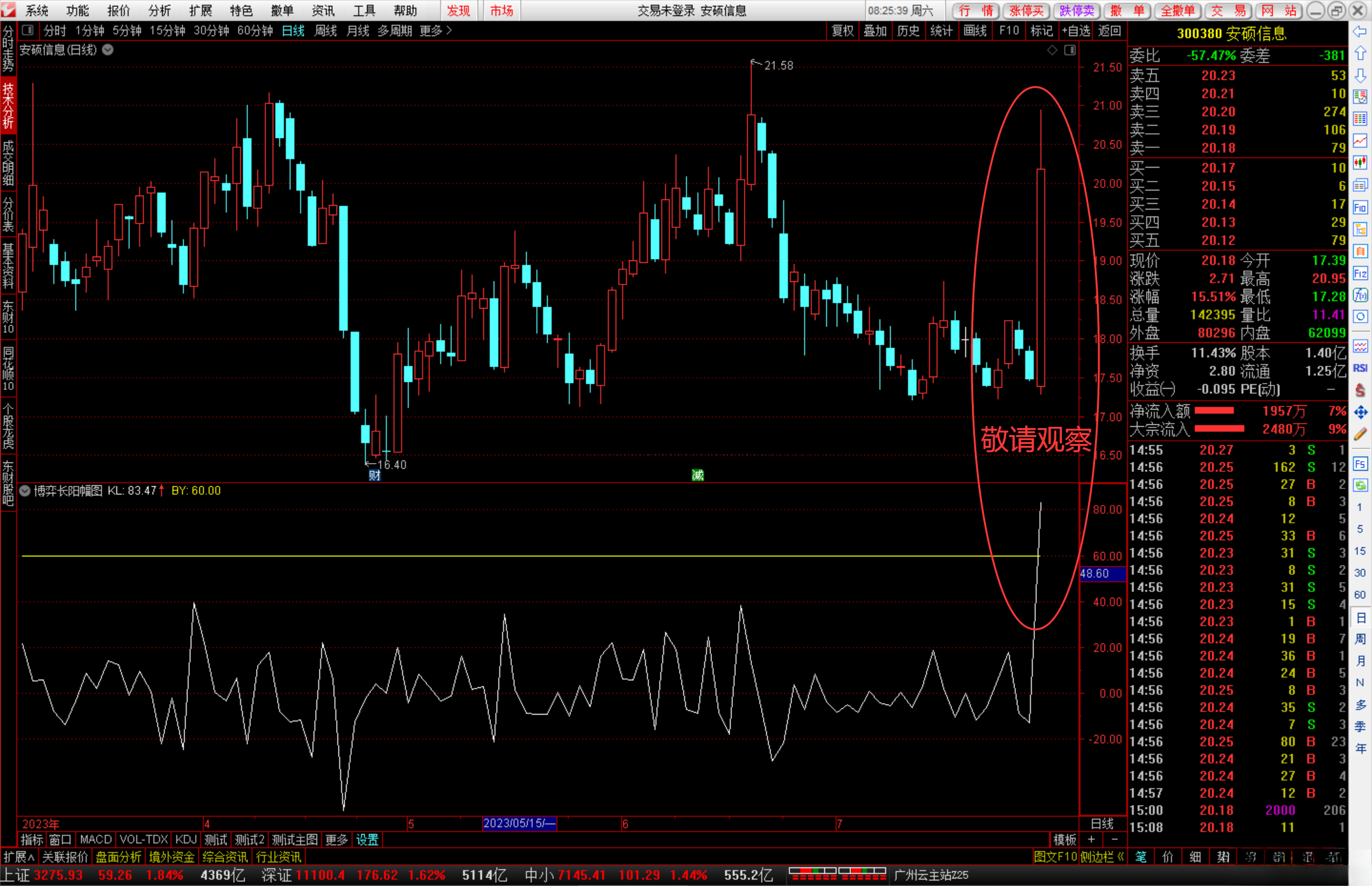
Task: Toggle the 侧边栏 sidebar collapse button
Action: 1102,857
